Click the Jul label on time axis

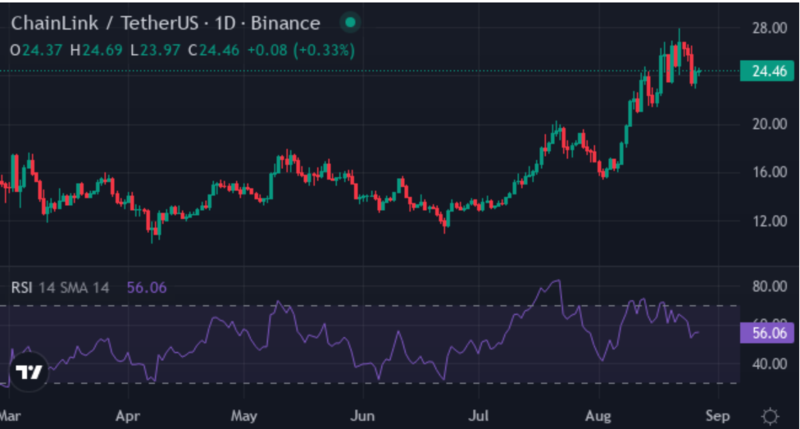click(x=483, y=414)
